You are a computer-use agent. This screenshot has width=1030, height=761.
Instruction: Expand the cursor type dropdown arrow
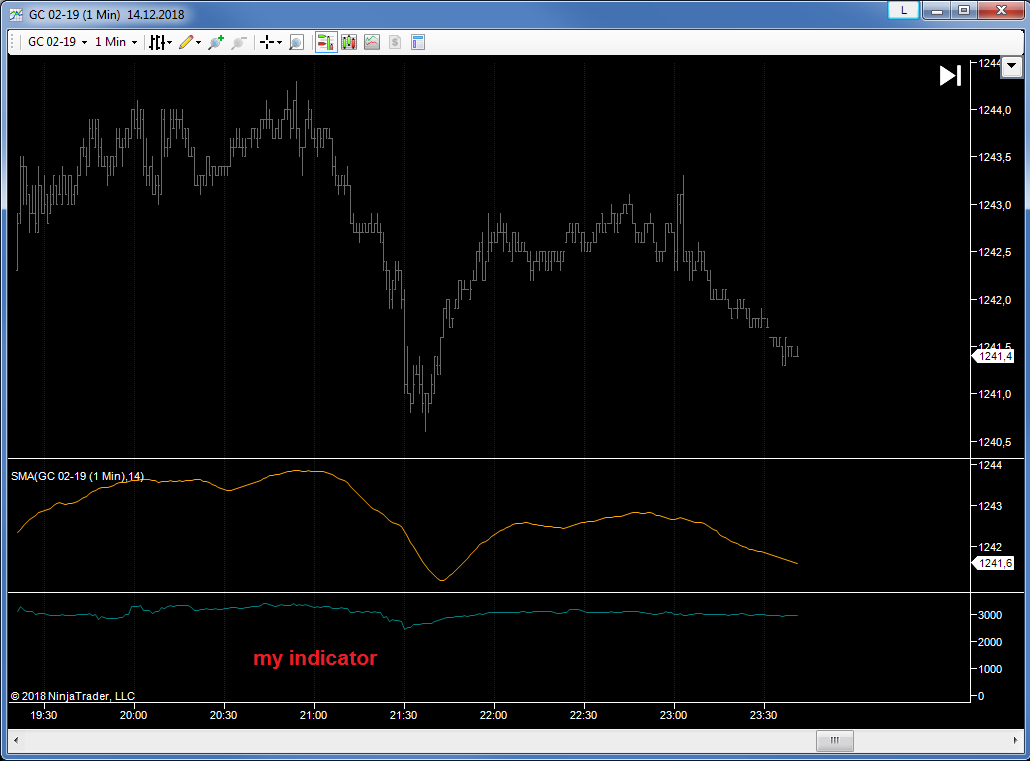[279, 43]
